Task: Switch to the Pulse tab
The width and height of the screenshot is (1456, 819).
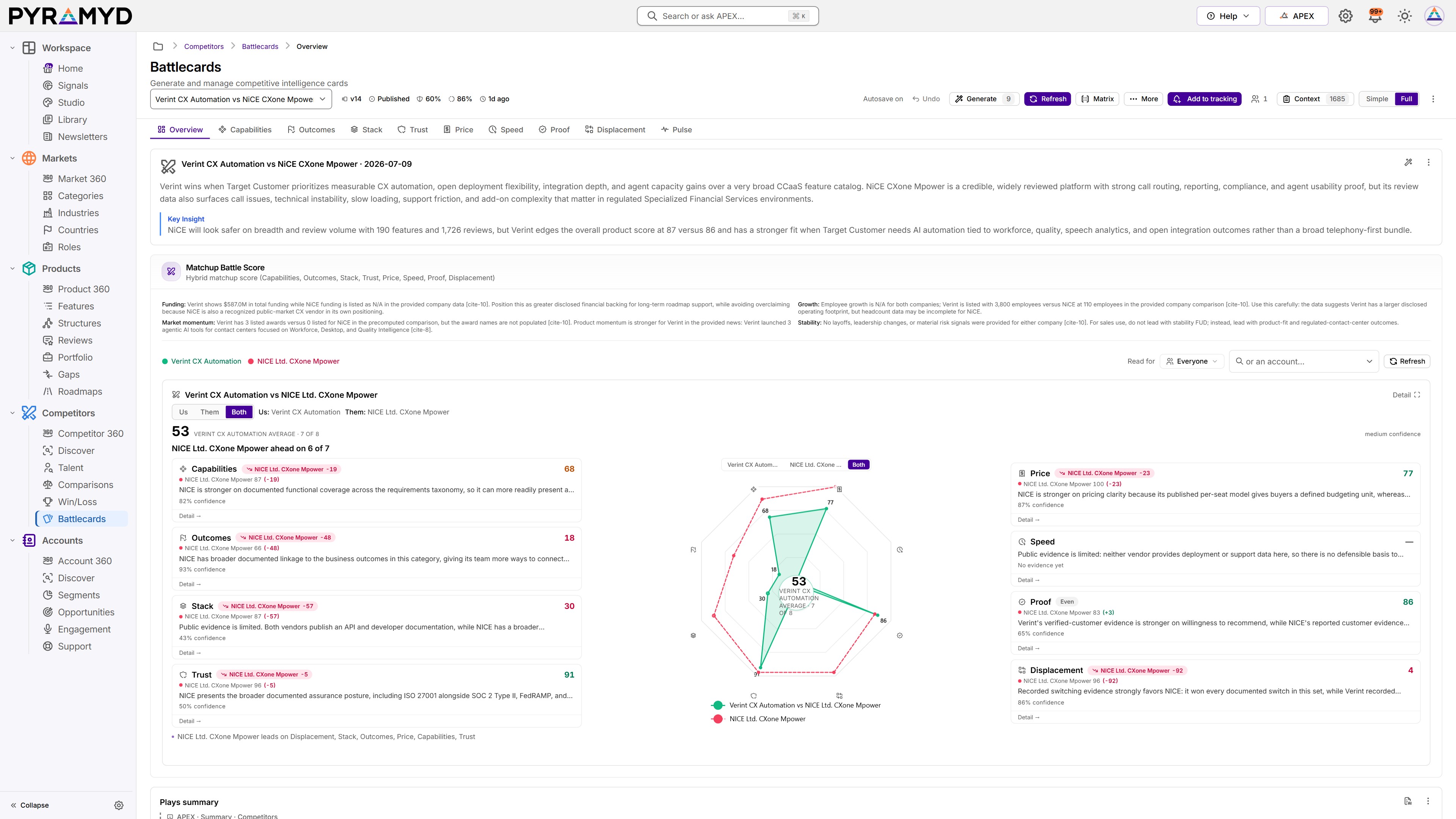Action: click(x=676, y=129)
